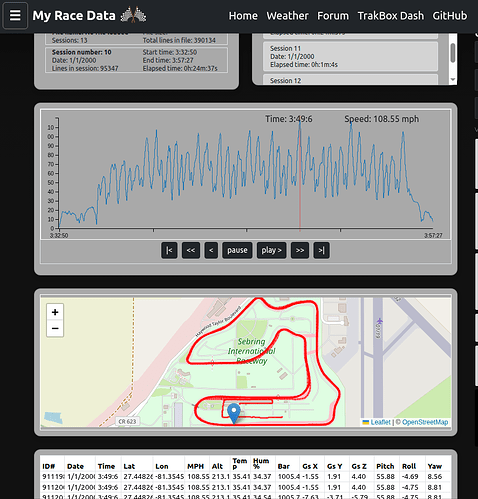Click the MPH column header
The image size is (478, 499).
coord(196,466)
